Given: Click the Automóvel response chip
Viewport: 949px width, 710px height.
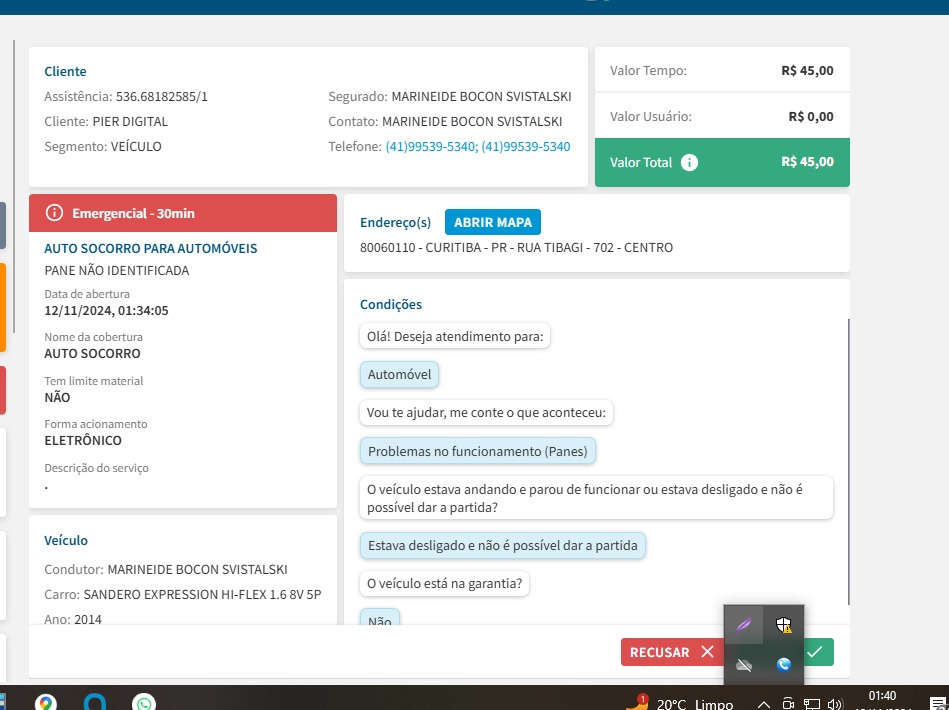Looking at the screenshot, I should (x=399, y=374).
